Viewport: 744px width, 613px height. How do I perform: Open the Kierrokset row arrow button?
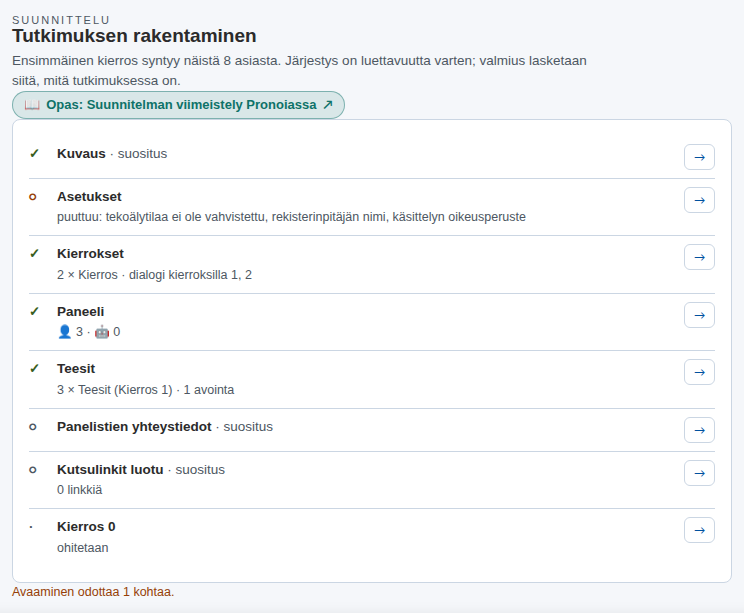[699, 257]
